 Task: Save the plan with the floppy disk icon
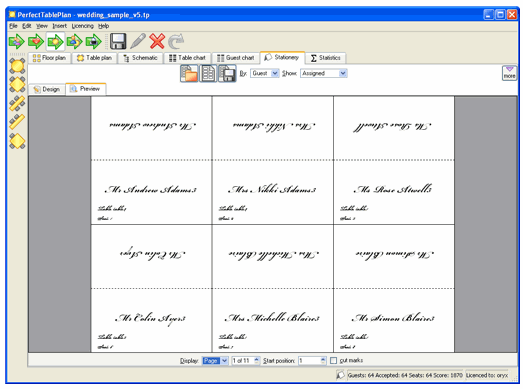118,41
